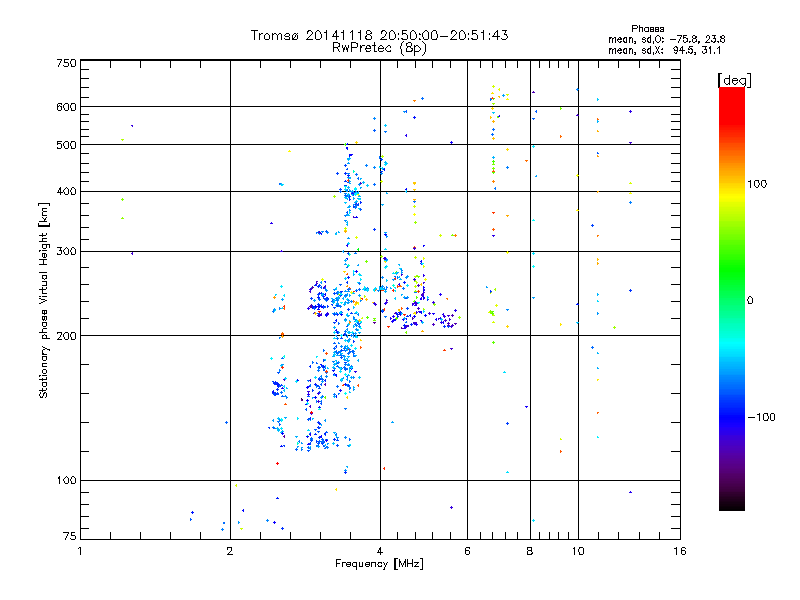Click the "mean, sd,O: -75.8, 23.8" line

coord(666,39)
